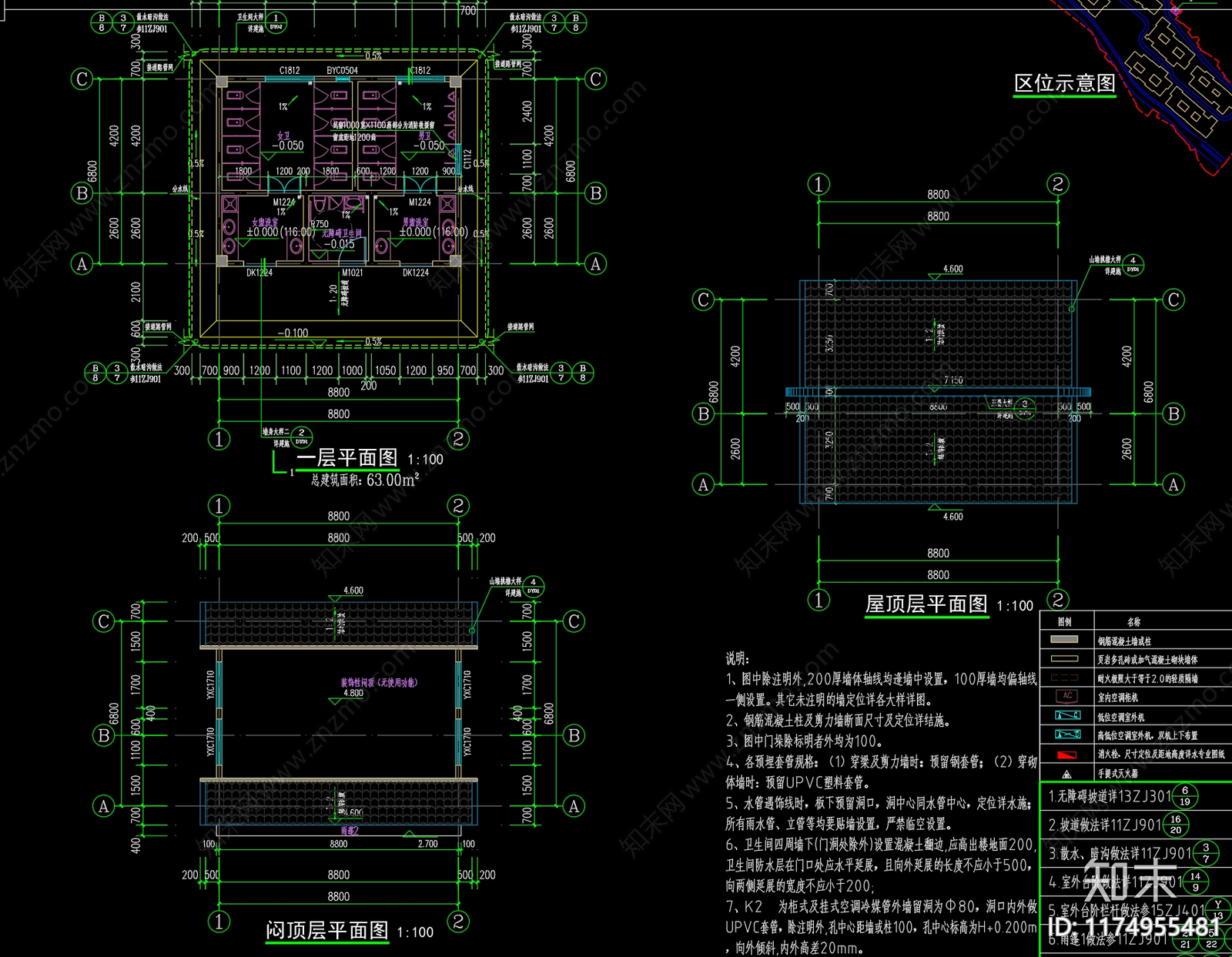1232x957 pixels.
Task: Click the '-0.100' elevation at the ramp
Action: pos(293,333)
